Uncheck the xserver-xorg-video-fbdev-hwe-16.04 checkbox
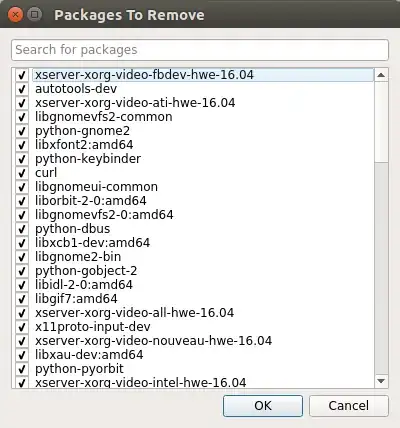400x428 pixels. click(22, 75)
